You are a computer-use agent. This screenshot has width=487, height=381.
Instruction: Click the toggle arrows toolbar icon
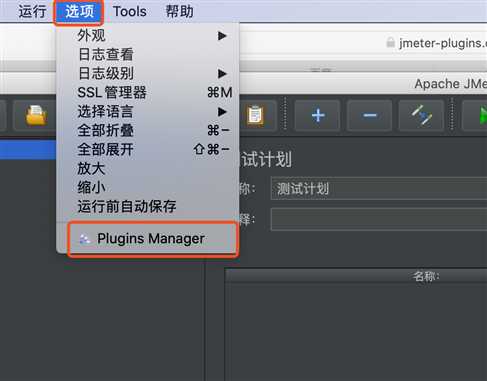[x=421, y=115]
